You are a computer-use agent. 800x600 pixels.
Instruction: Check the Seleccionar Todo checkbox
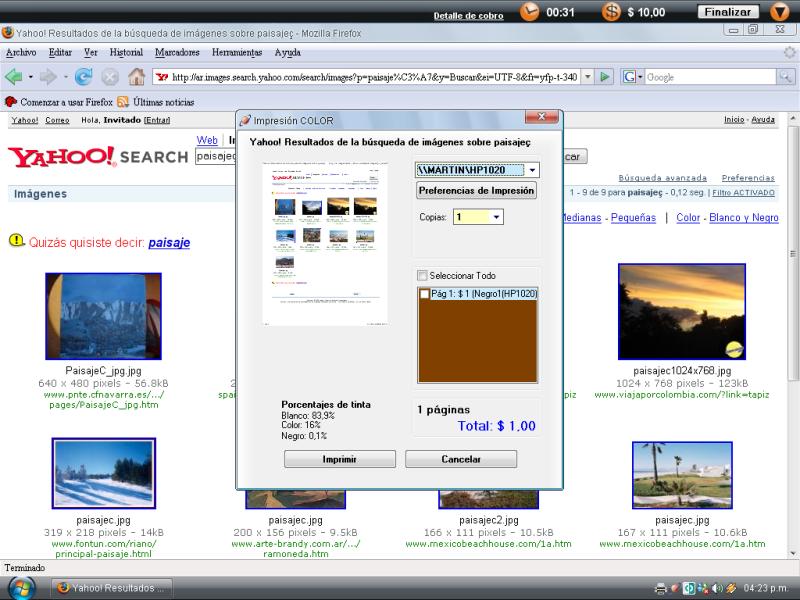[422, 276]
